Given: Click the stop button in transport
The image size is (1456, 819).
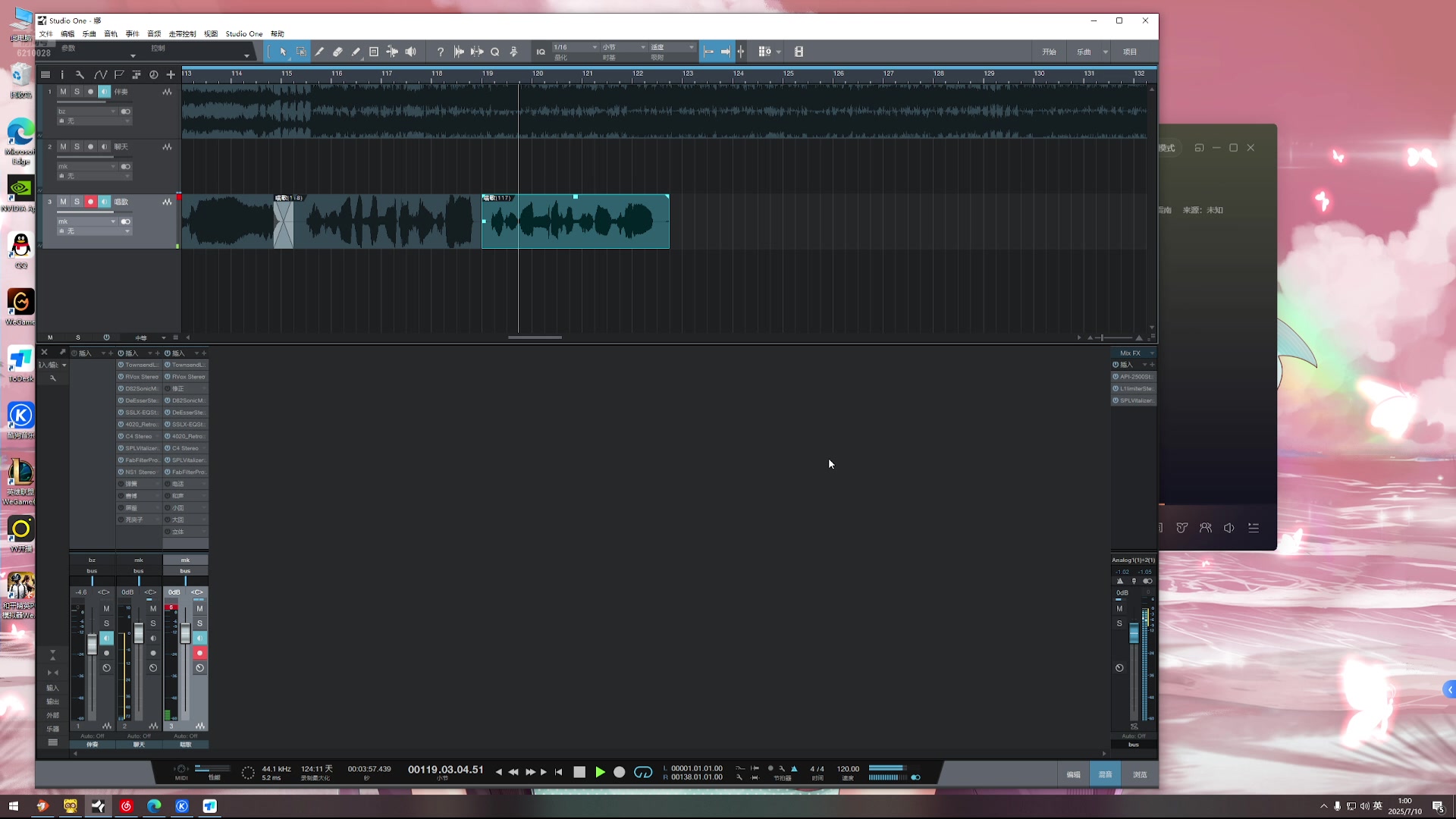Looking at the screenshot, I should [x=579, y=772].
